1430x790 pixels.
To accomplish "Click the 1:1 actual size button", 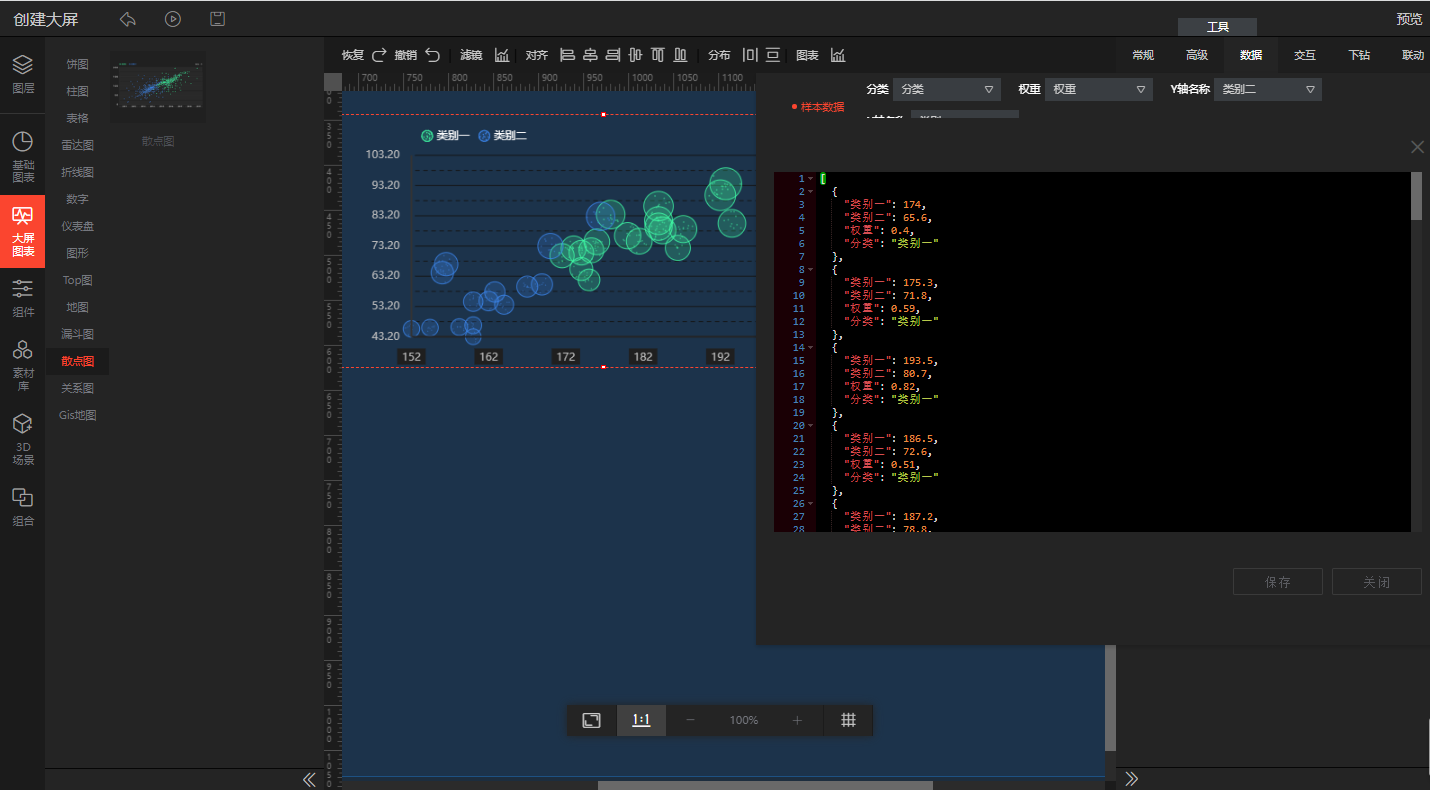I will 641,720.
